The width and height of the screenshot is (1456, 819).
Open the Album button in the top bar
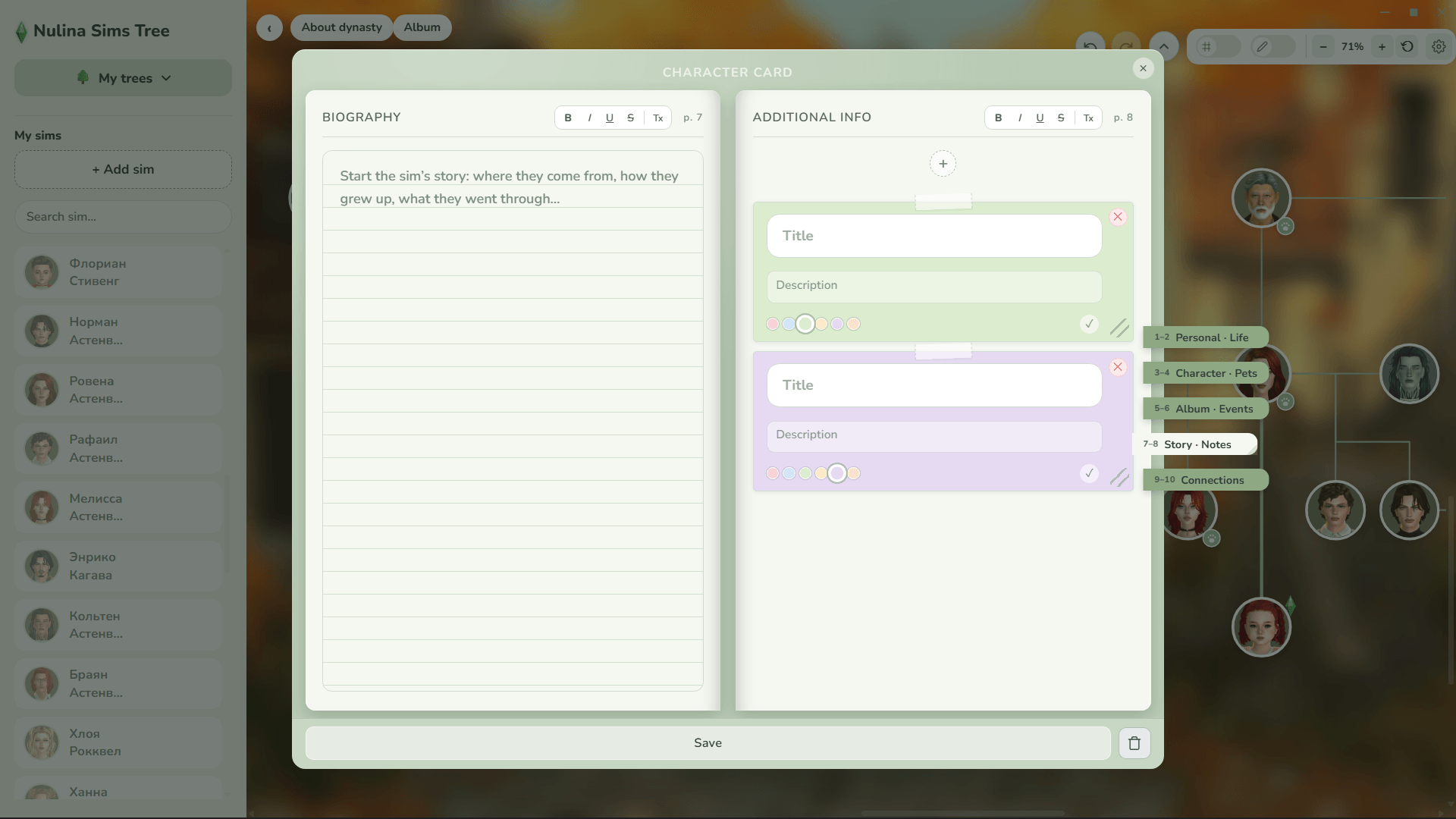click(422, 27)
